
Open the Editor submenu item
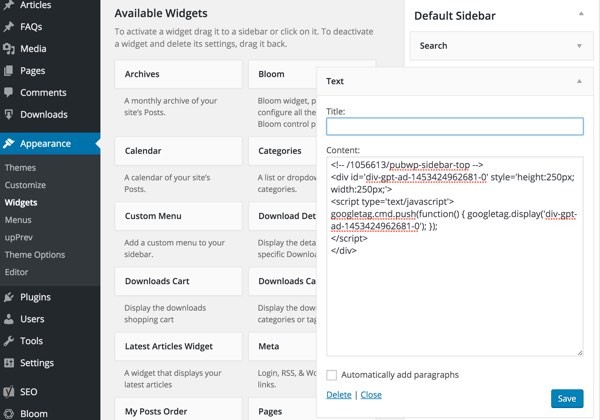tap(16, 272)
